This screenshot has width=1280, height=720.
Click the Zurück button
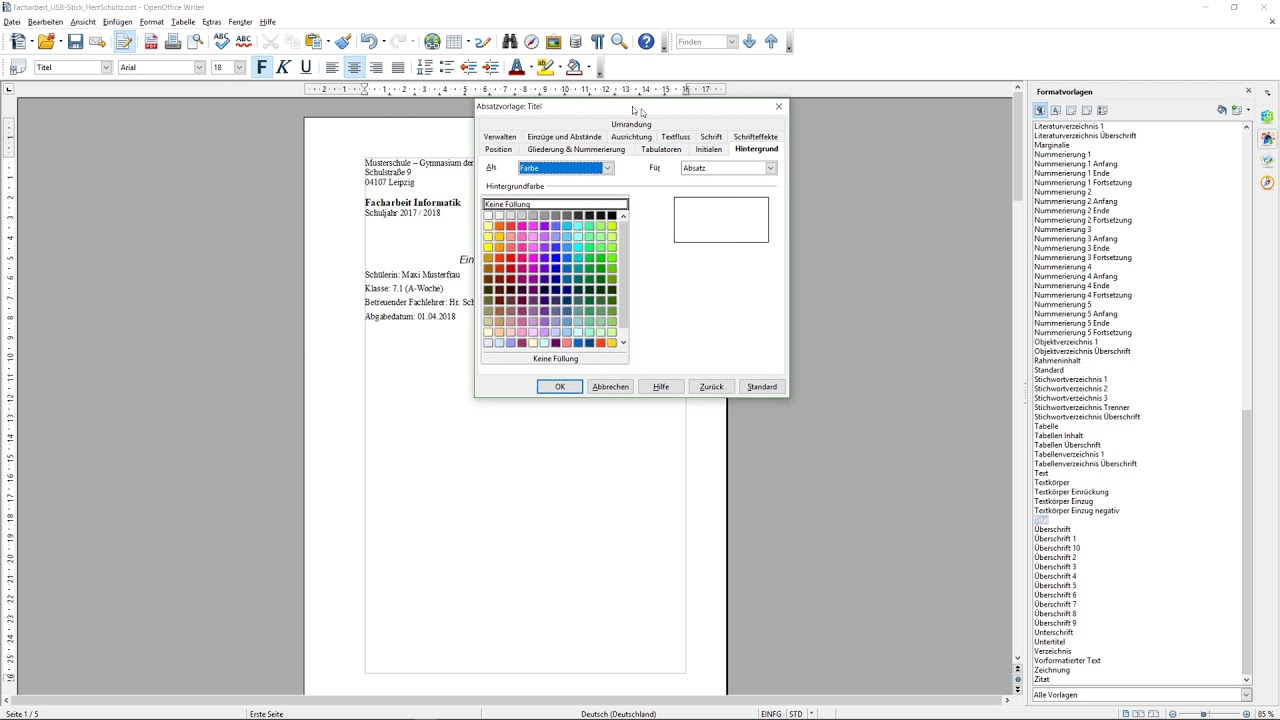[711, 387]
